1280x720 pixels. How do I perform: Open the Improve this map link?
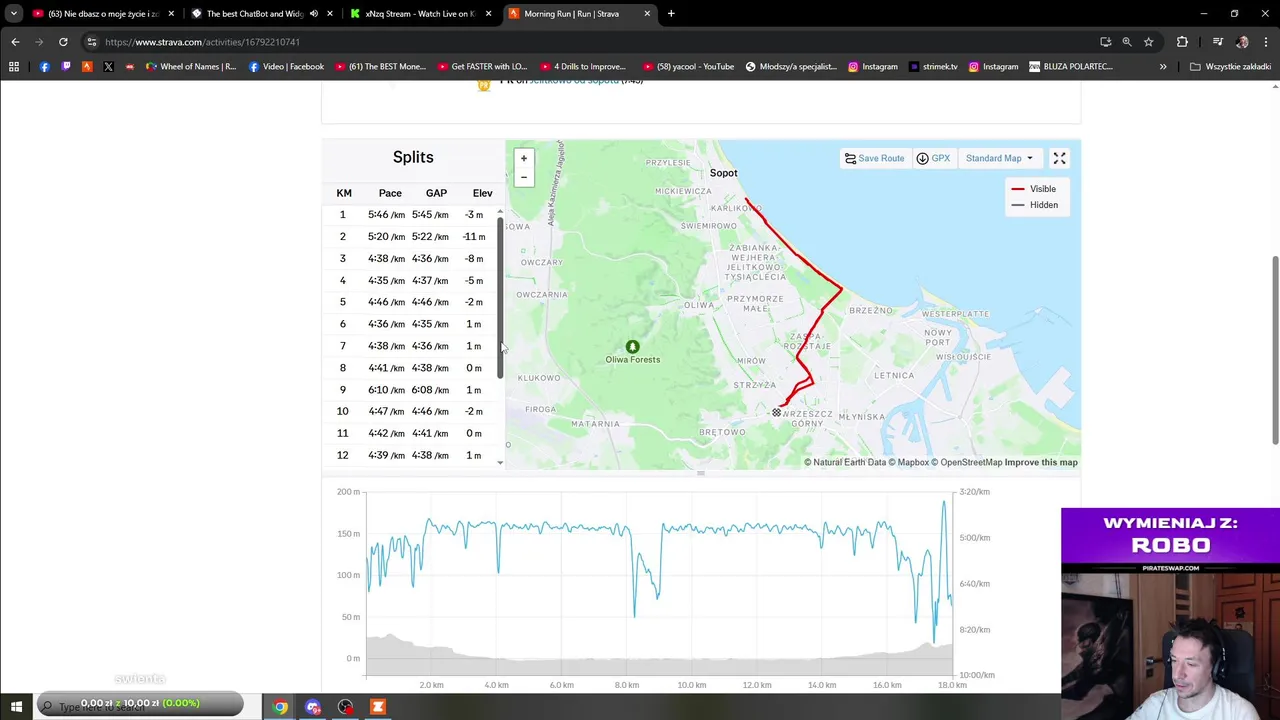point(1041,462)
